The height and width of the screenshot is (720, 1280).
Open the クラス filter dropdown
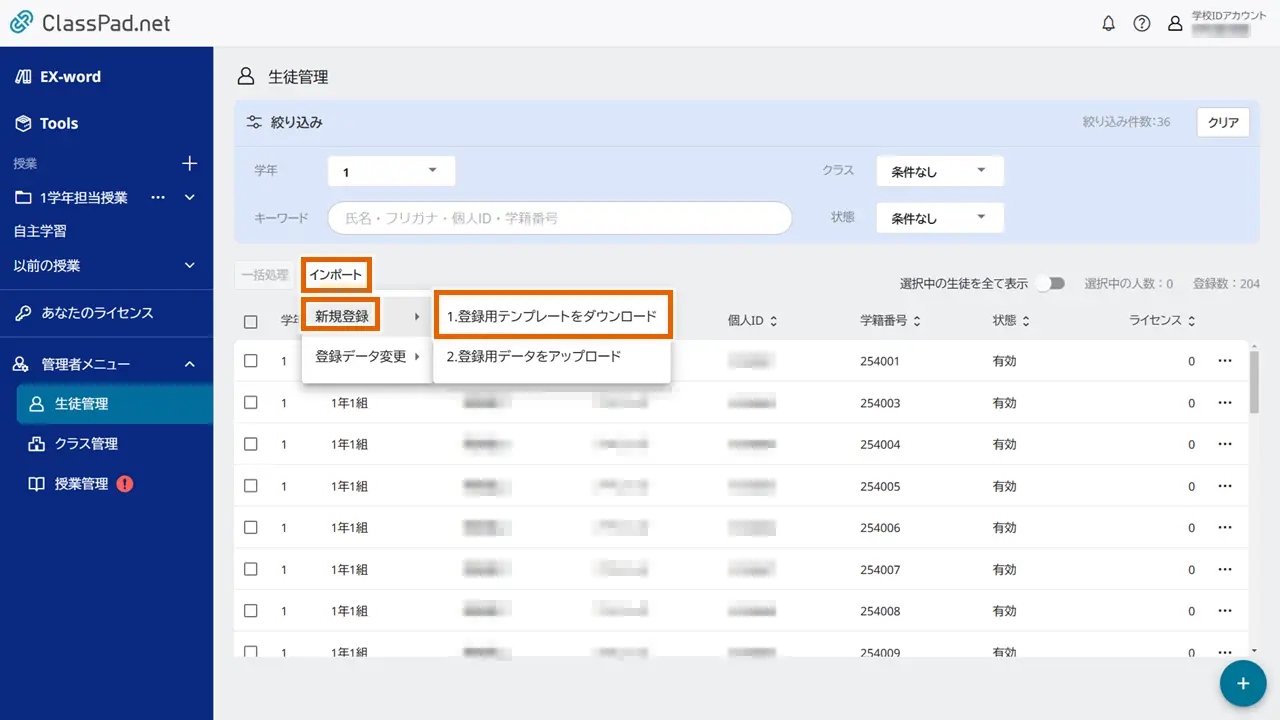pyautogui.click(x=939, y=171)
